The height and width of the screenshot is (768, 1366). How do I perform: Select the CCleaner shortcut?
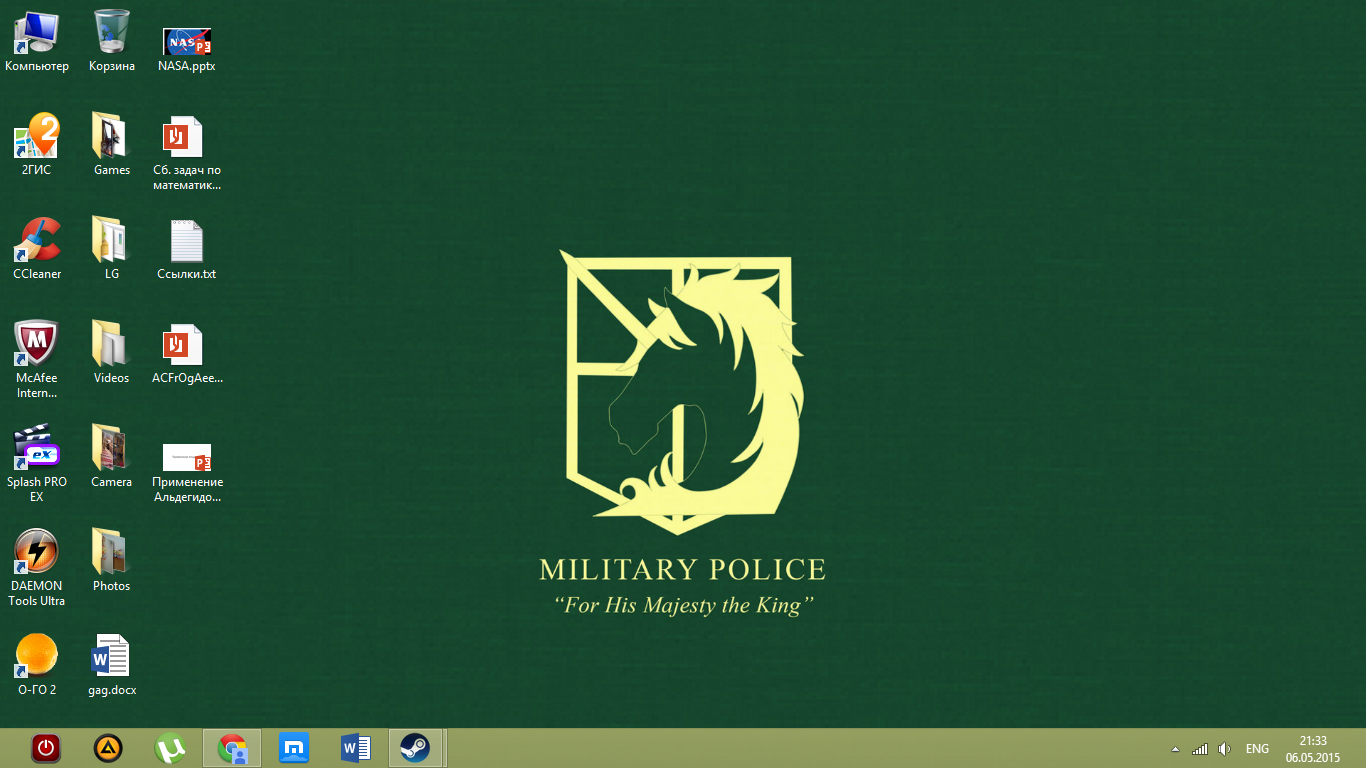(x=37, y=249)
